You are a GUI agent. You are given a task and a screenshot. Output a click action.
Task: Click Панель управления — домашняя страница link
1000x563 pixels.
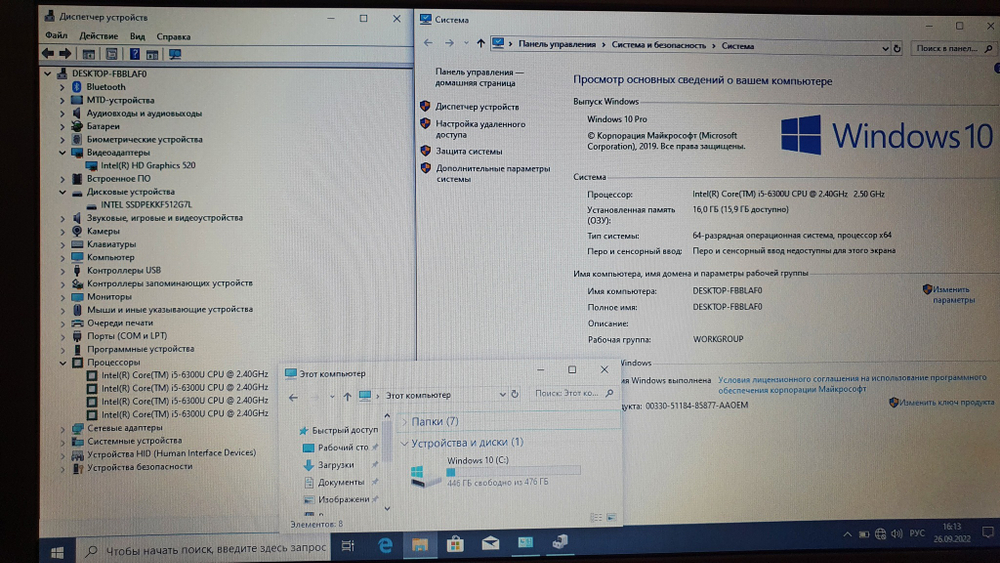pyautogui.click(x=479, y=78)
